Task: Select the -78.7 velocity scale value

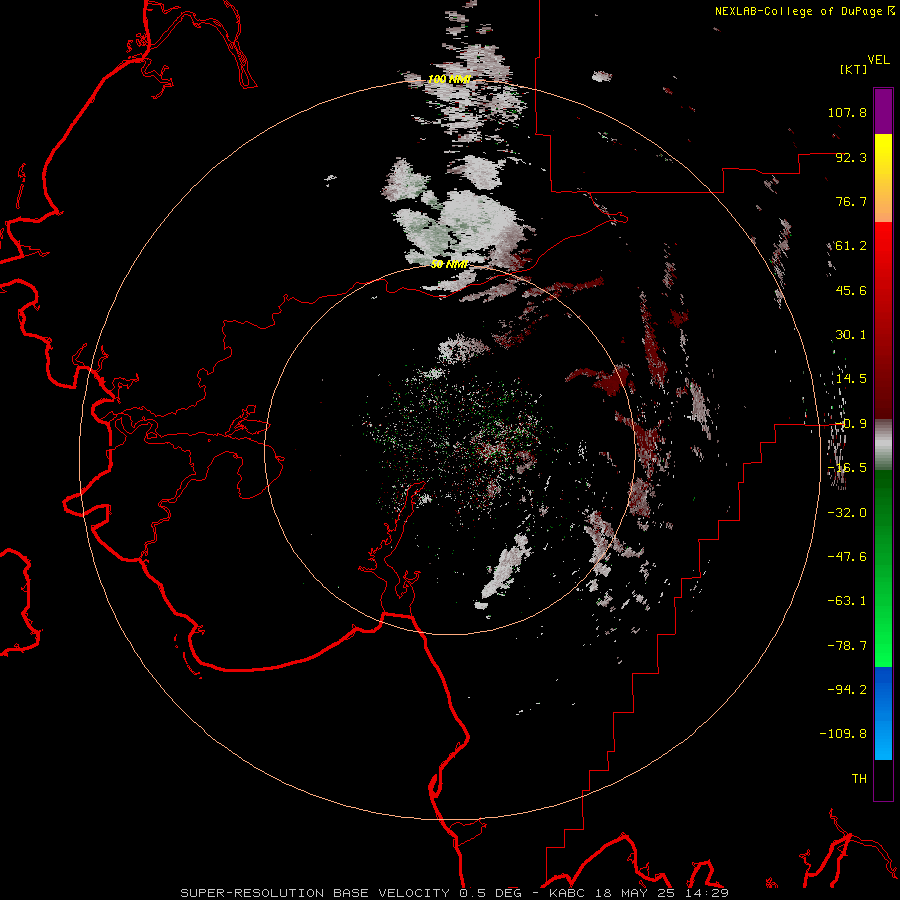Action: coord(847,646)
